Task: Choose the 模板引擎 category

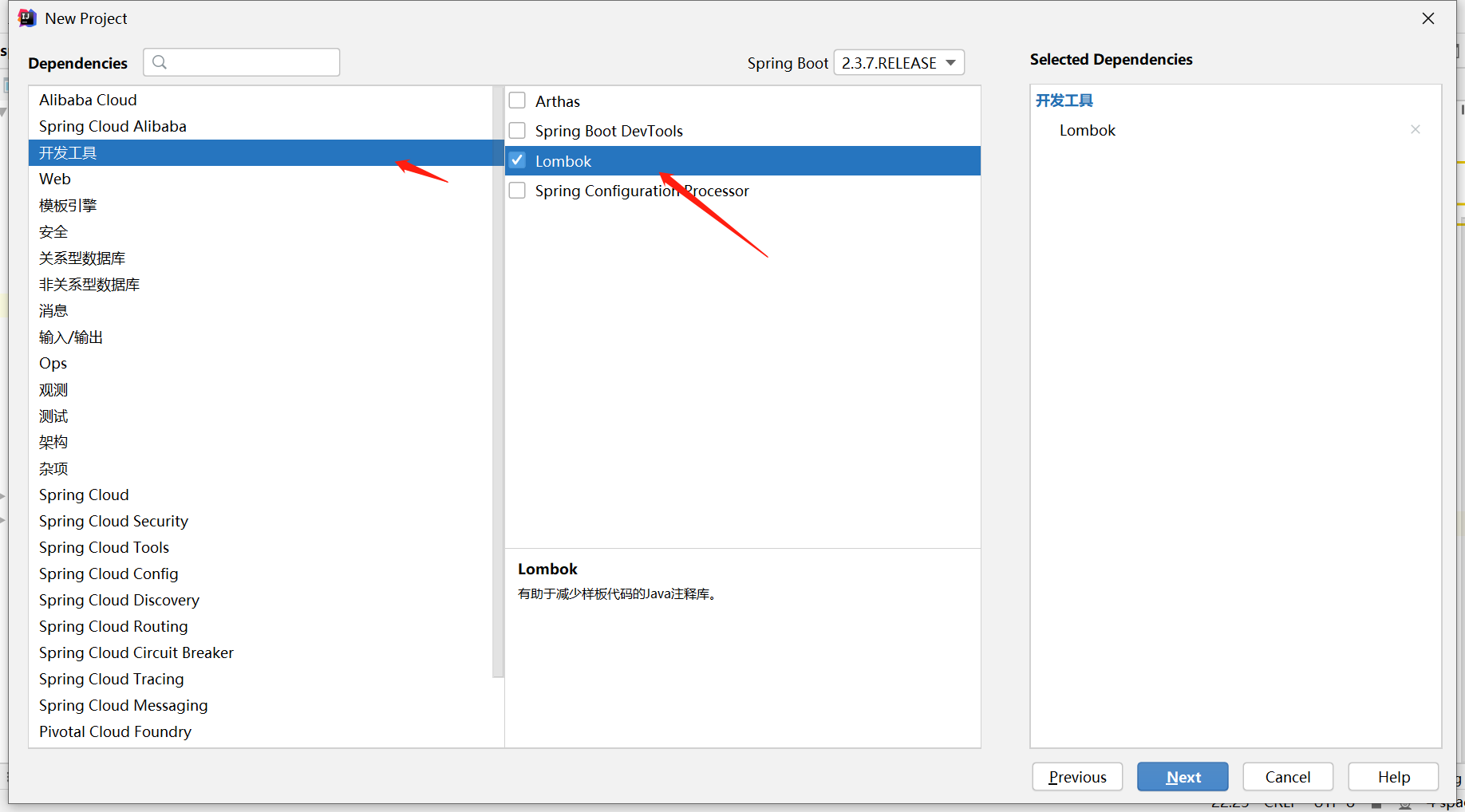Action: (261, 205)
